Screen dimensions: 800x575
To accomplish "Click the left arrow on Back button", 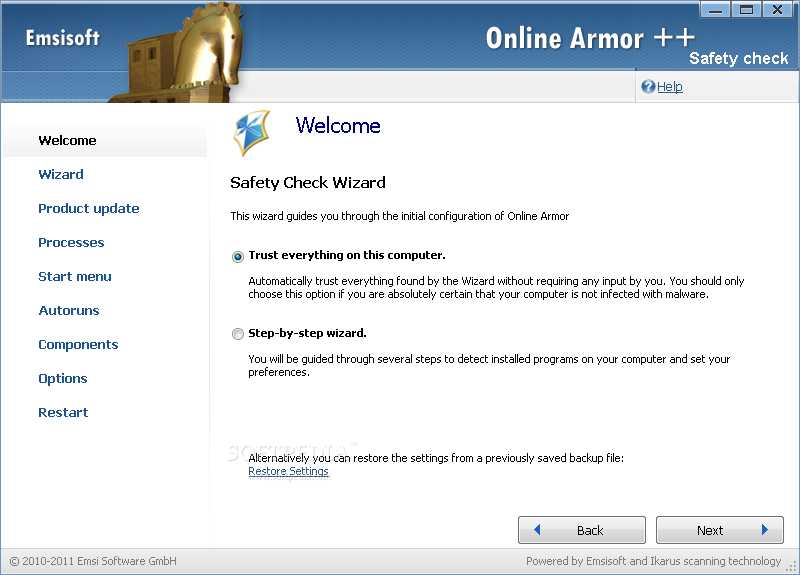I will tap(537, 530).
